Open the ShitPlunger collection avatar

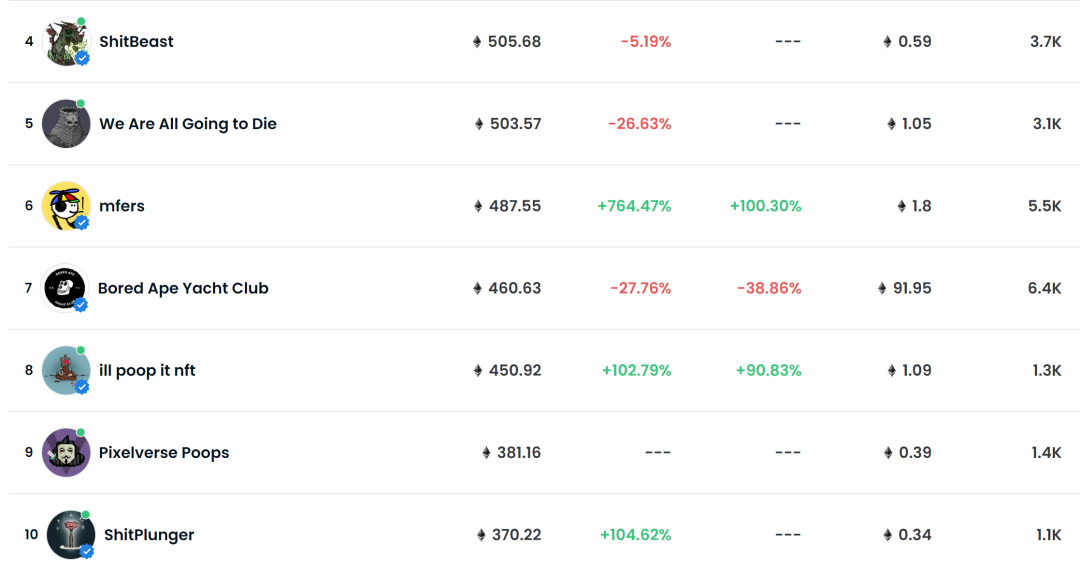pos(71,534)
